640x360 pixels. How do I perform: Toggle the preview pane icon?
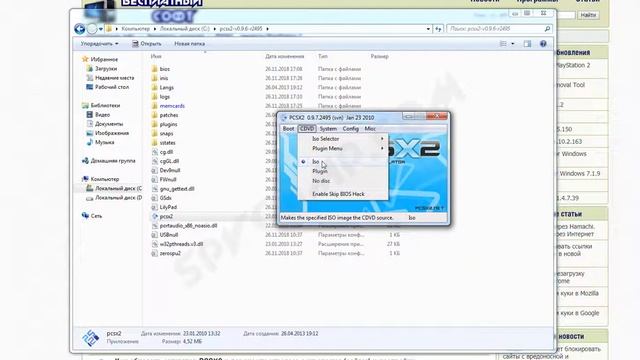527,44
